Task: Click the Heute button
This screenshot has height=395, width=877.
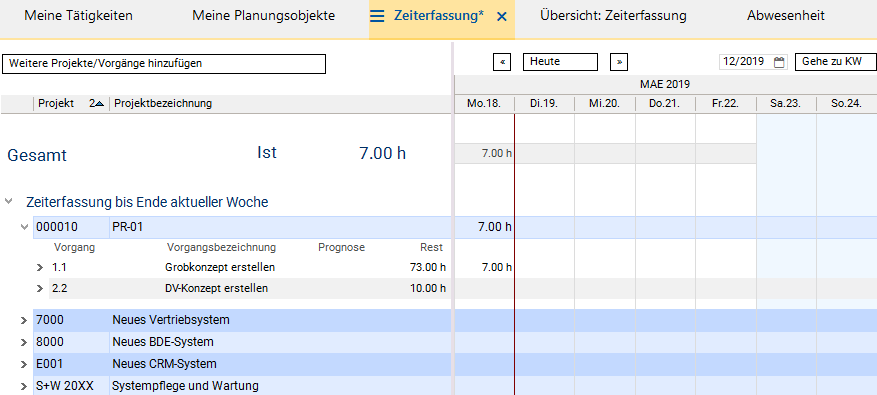Action: [x=560, y=62]
